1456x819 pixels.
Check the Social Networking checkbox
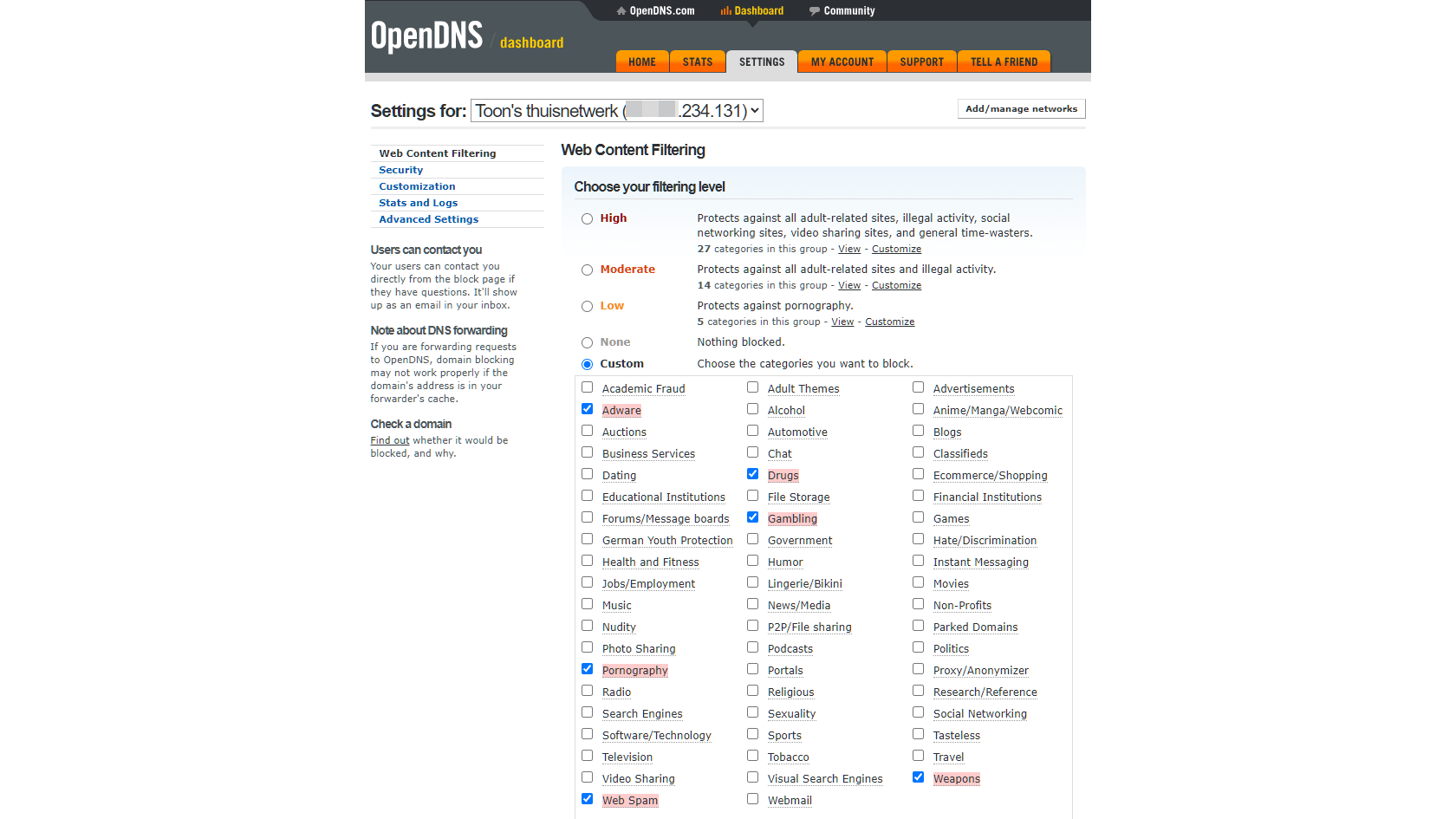point(919,712)
